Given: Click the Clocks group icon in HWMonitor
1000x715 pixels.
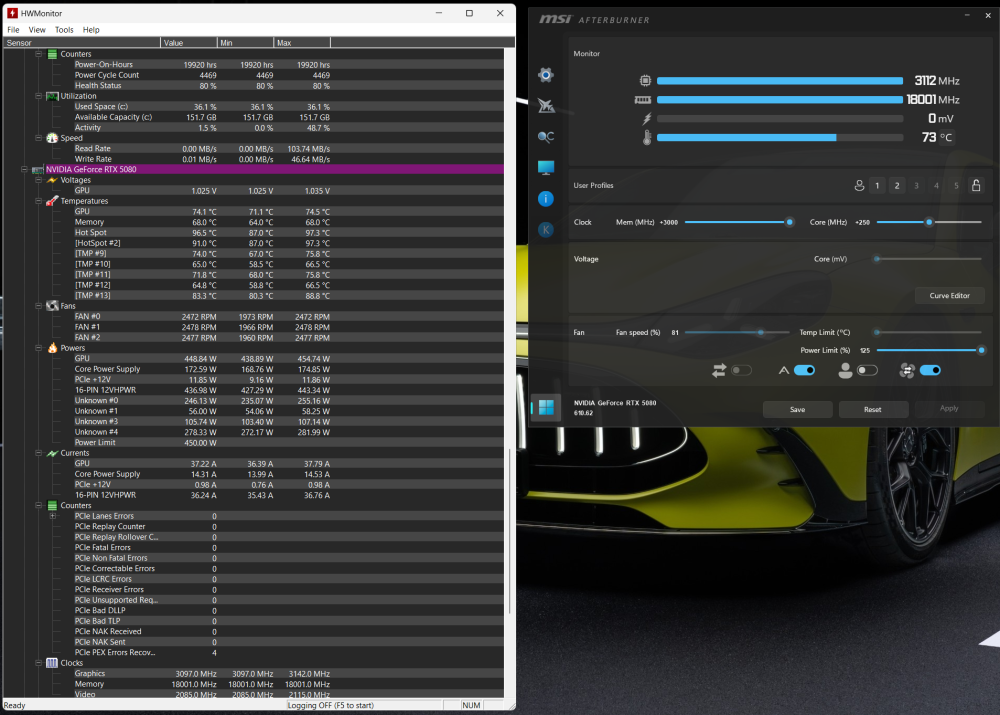Looking at the screenshot, I should (52, 663).
